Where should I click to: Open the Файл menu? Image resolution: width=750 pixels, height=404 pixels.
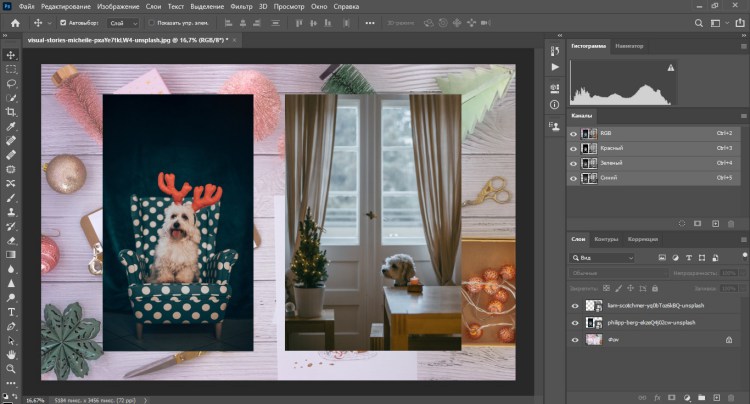point(26,6)
